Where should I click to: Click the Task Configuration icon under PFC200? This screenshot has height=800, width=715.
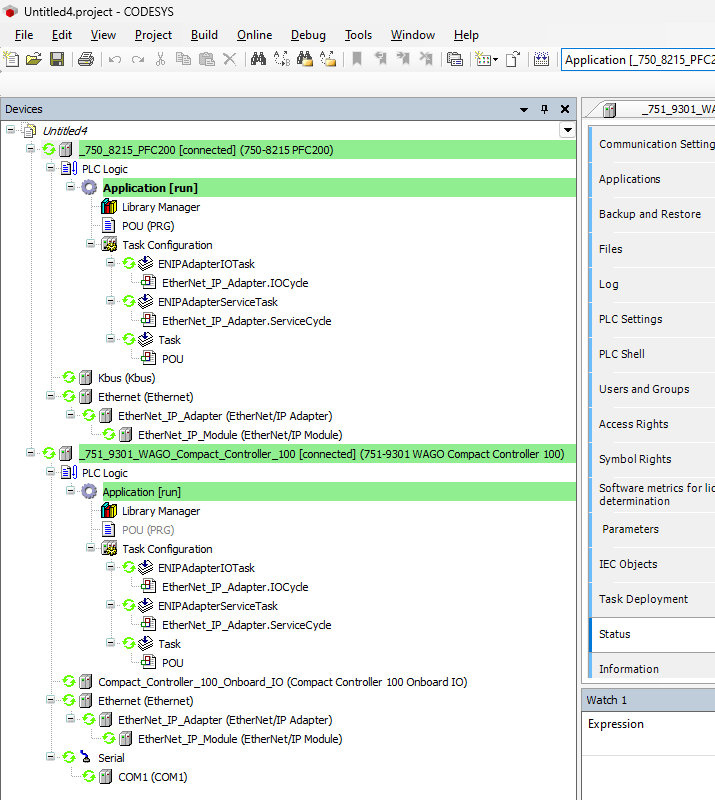pos(109,245)
